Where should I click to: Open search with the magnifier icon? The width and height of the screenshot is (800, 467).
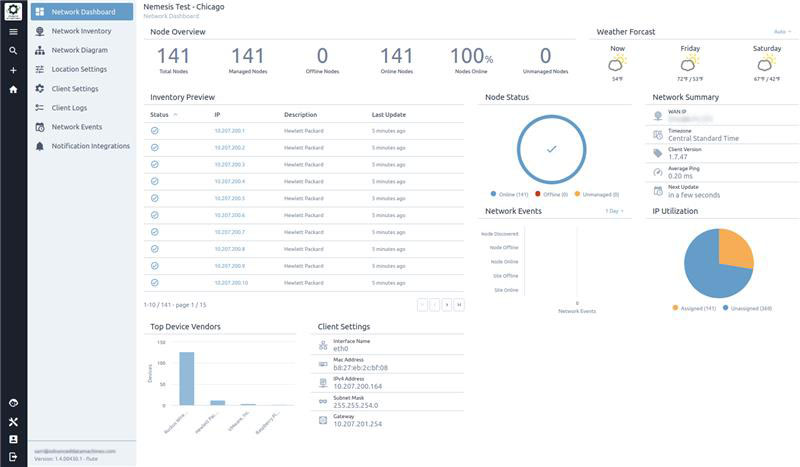pos(13,51)
